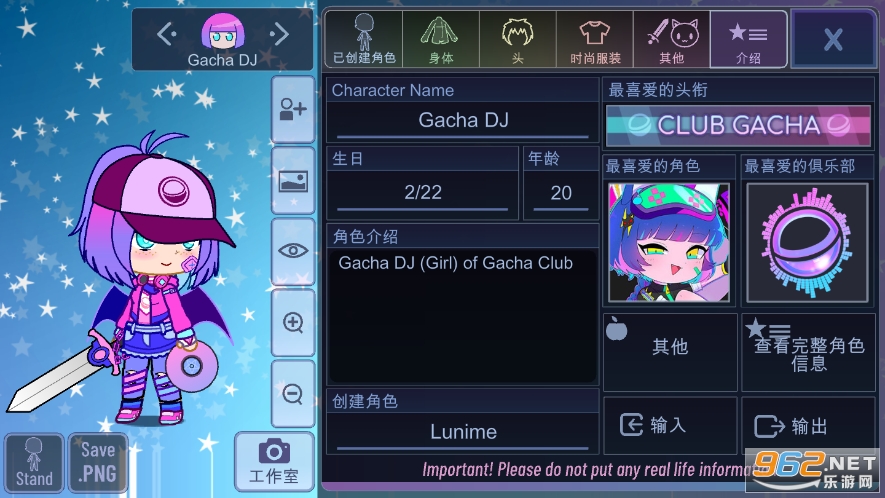The image size is (885, 498).
Task: Click the 输出 export button
Action: [808, 425]
